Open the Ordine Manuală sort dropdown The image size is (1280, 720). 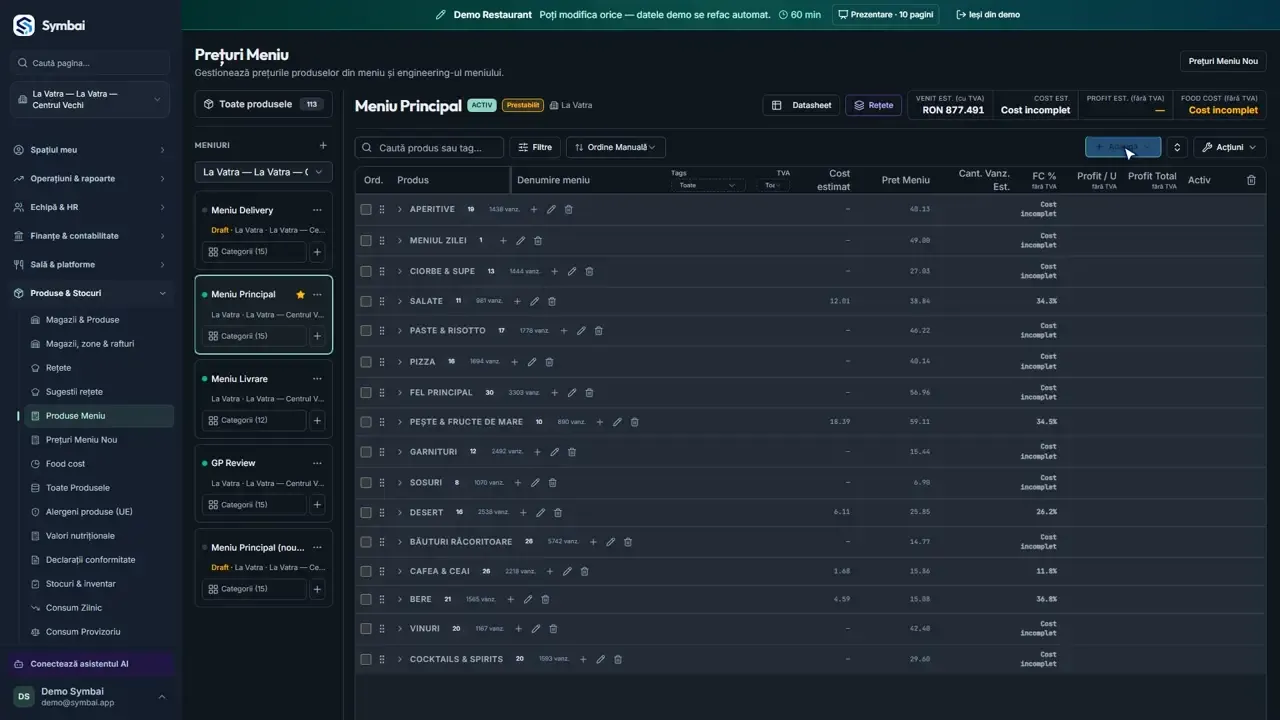616,147
